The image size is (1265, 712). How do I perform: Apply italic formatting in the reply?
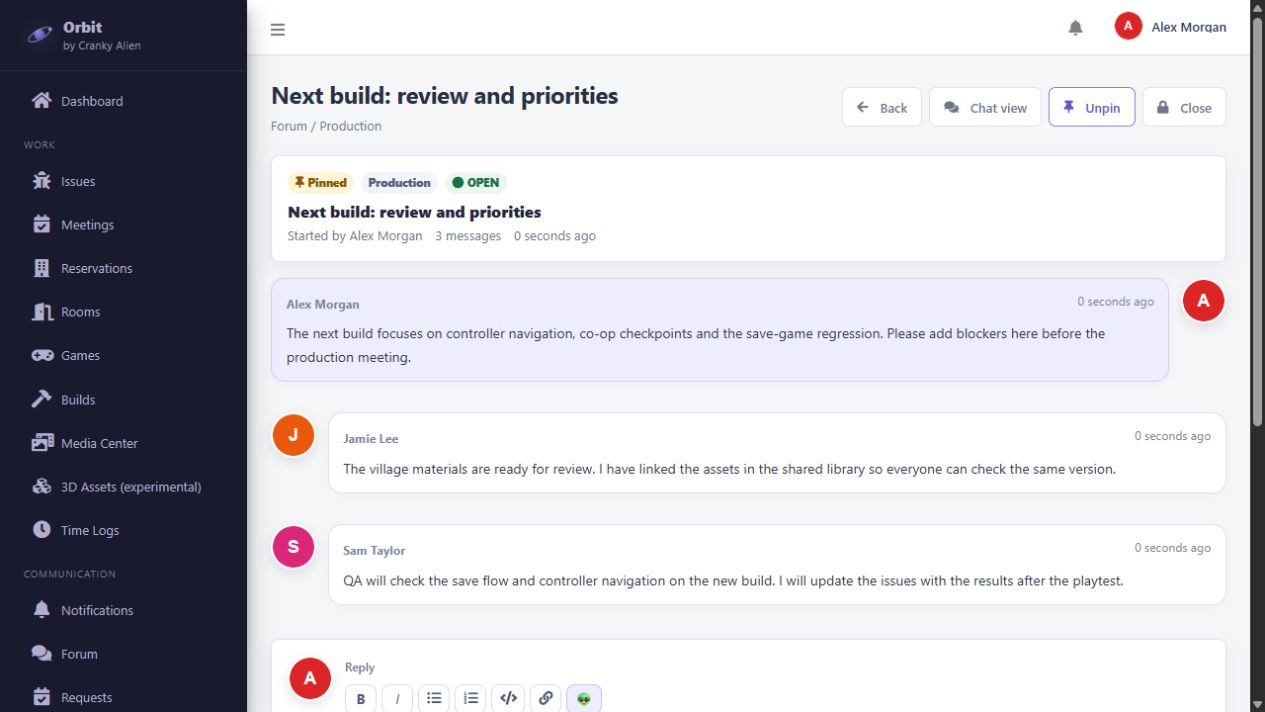397,698
